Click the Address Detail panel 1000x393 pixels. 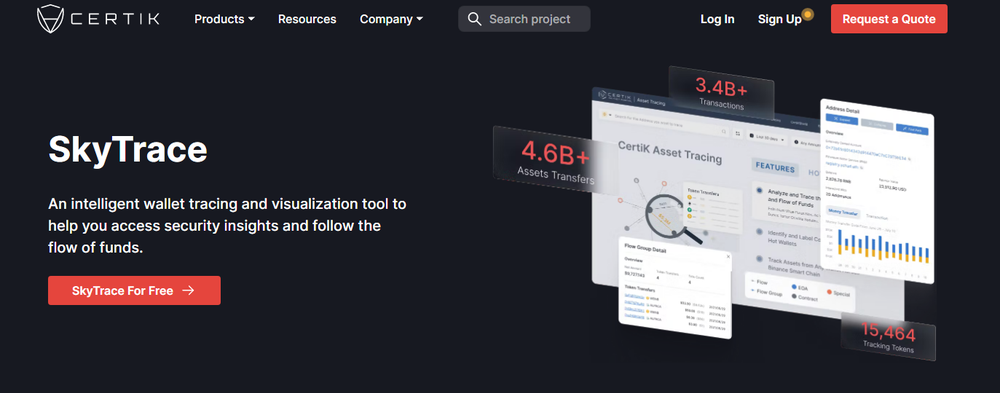point(877,191)
